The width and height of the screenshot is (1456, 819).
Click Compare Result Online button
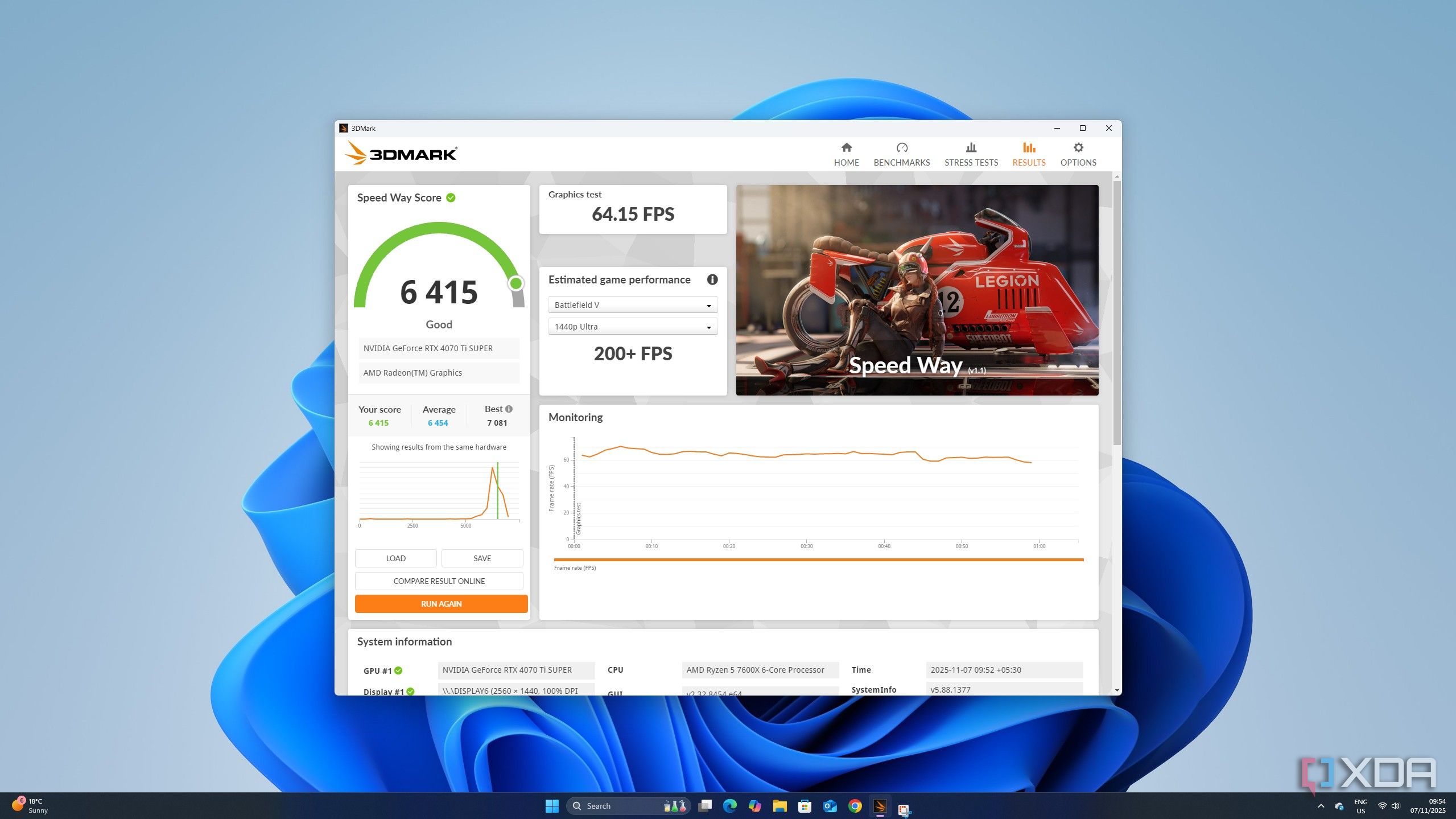[439, 581]
